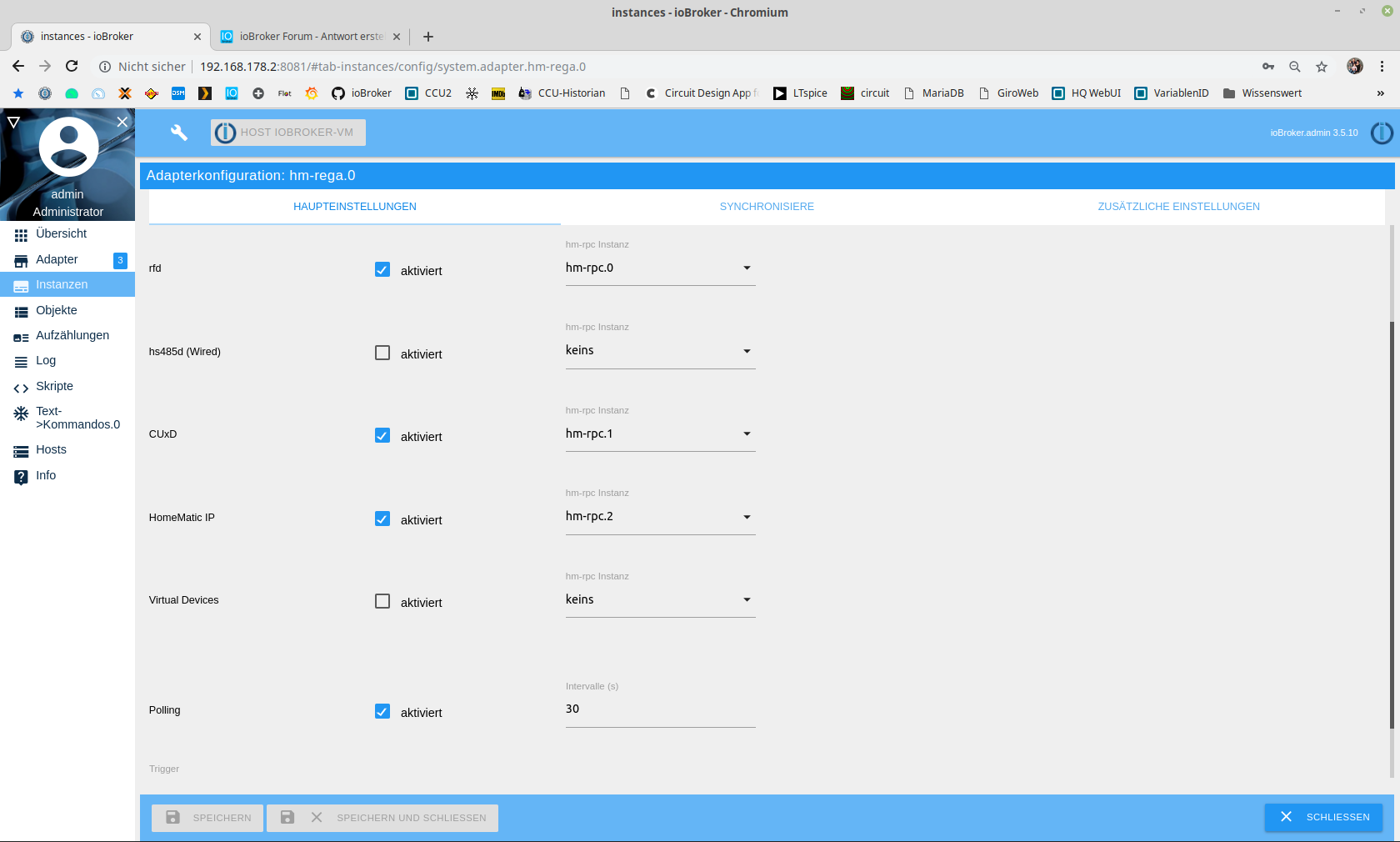Expand the CUxD hm-rpc.1 instance dropdown
Viewport: 1400px width, 842px height.
click(660, 434)
